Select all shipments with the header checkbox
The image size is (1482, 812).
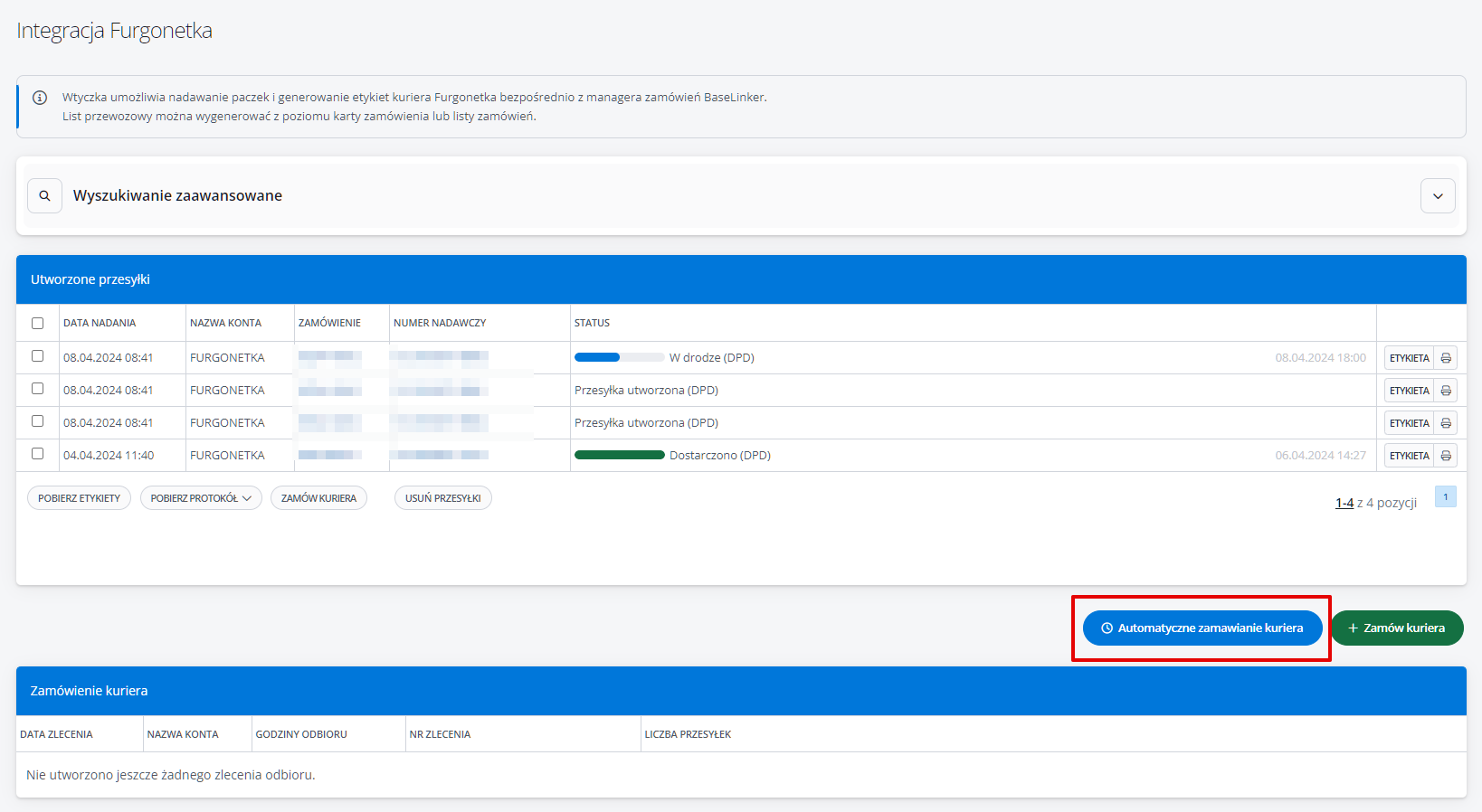tap(37, 323)
